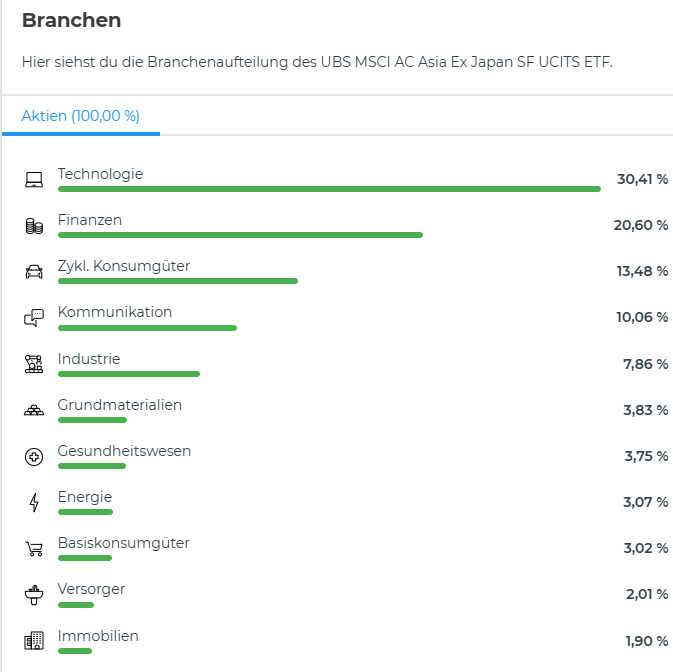Click the Technologie laptop icon
Screen dimensions: 673x672
(34, 180)
